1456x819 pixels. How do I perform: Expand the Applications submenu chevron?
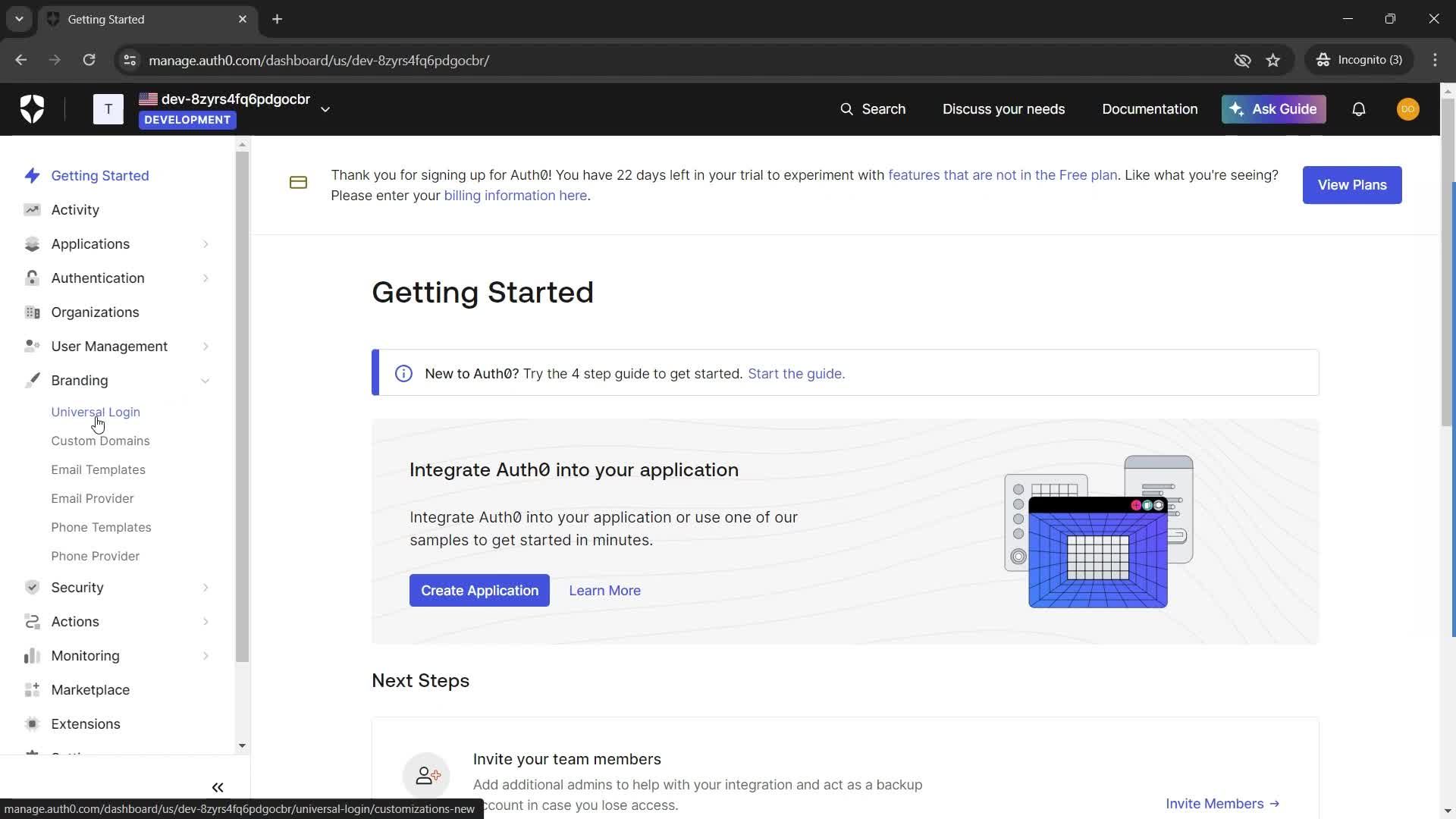click(x=206, y=244)
